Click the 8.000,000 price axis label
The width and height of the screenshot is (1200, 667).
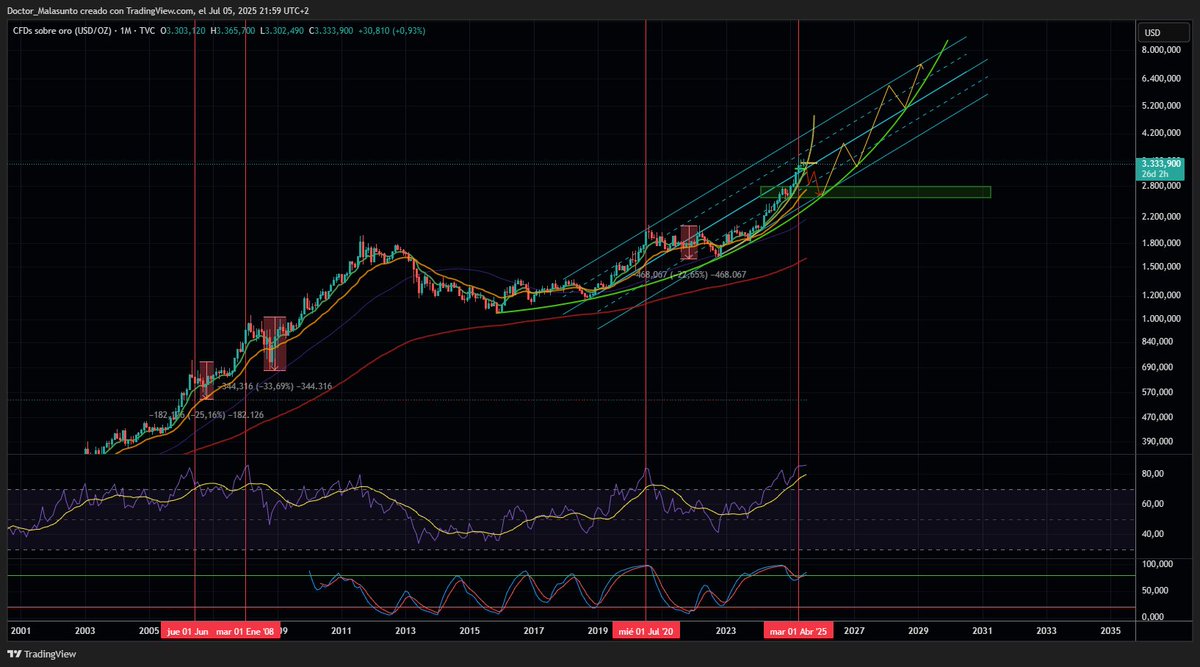pos(1162,50)
